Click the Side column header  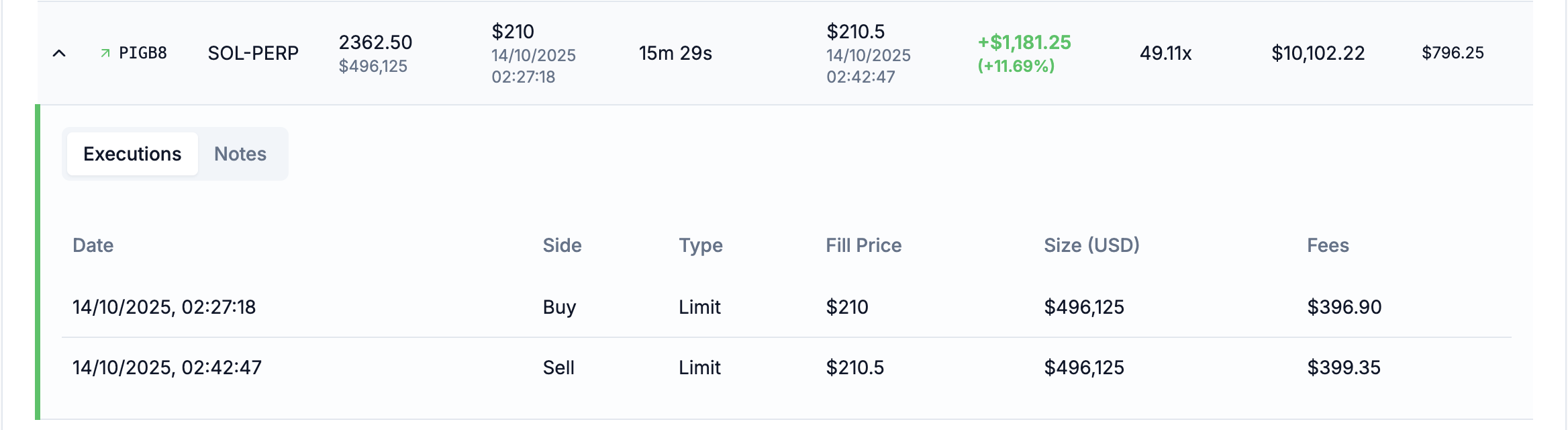(562, 245)
